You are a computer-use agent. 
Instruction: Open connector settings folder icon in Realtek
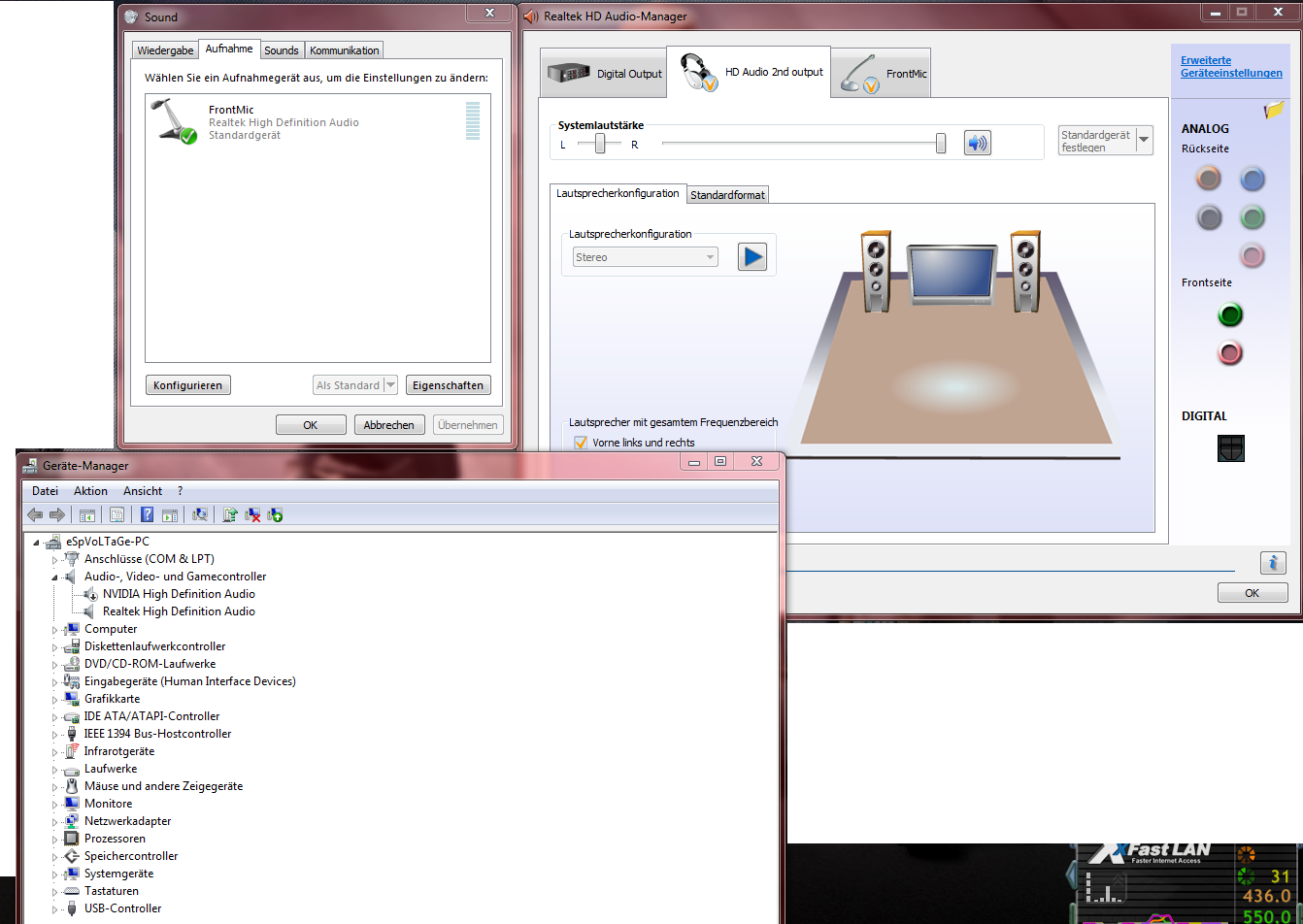click(1275, 111)
